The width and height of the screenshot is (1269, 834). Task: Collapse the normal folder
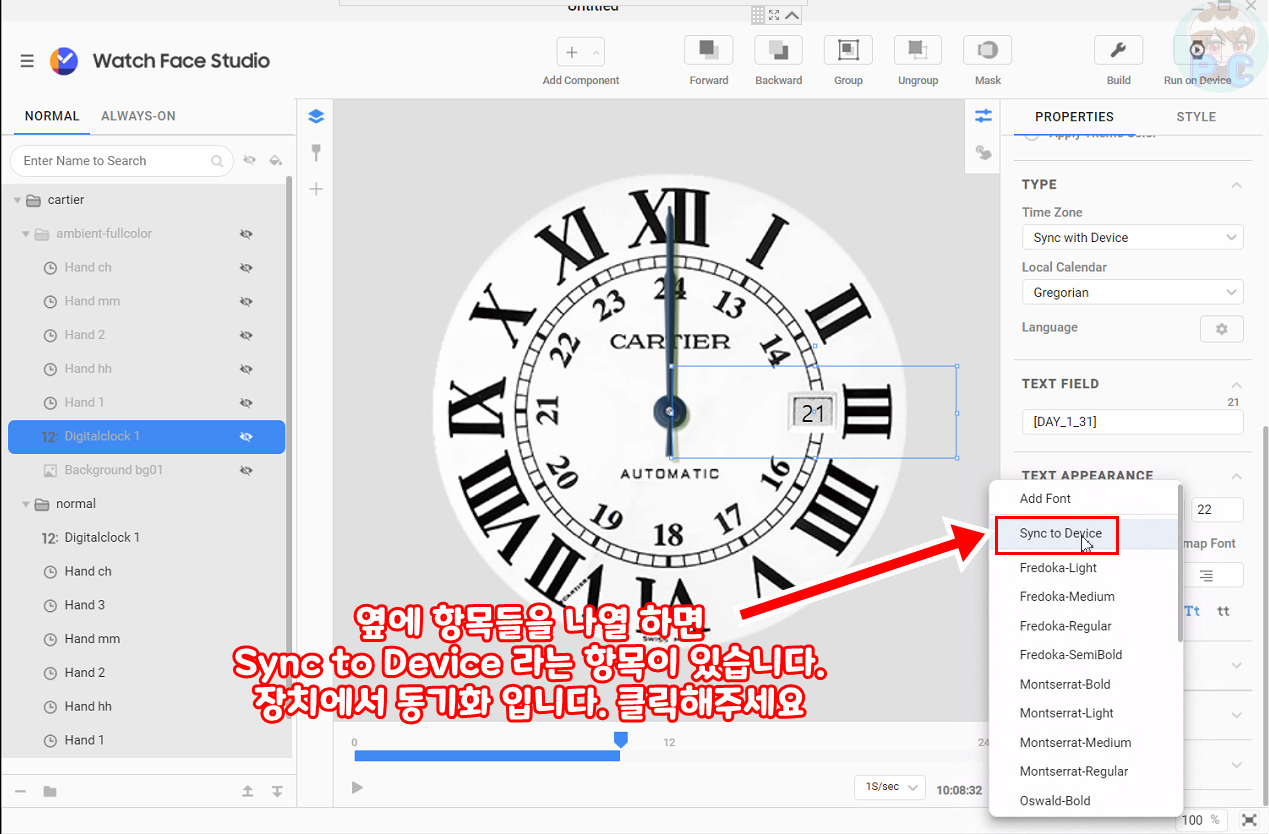click(26, 504)
